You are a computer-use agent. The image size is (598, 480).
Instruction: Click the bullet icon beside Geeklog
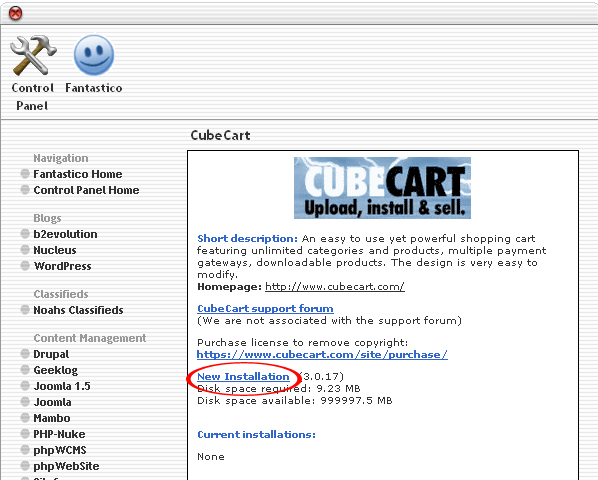(25, 370)
